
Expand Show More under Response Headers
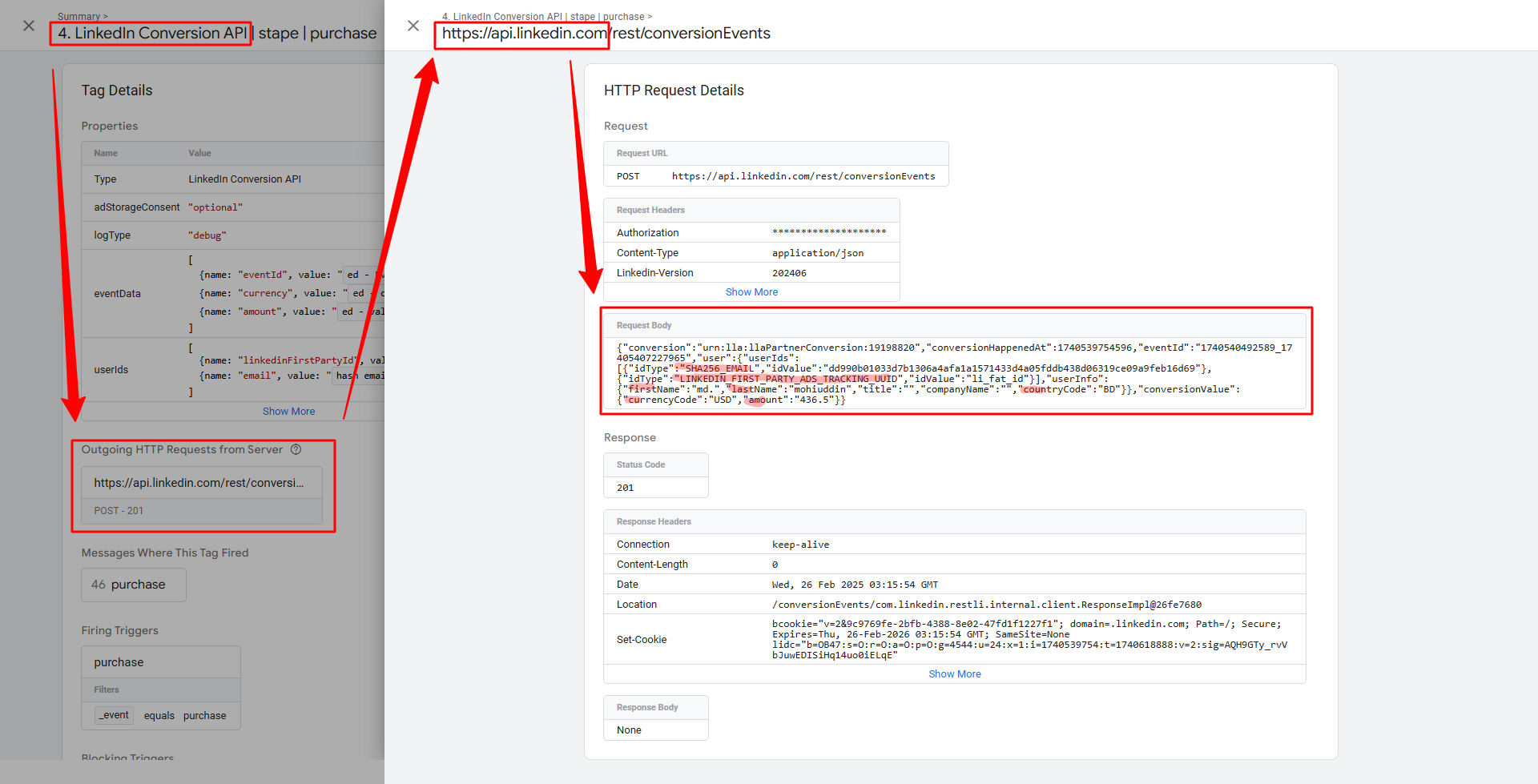point(954,674)
